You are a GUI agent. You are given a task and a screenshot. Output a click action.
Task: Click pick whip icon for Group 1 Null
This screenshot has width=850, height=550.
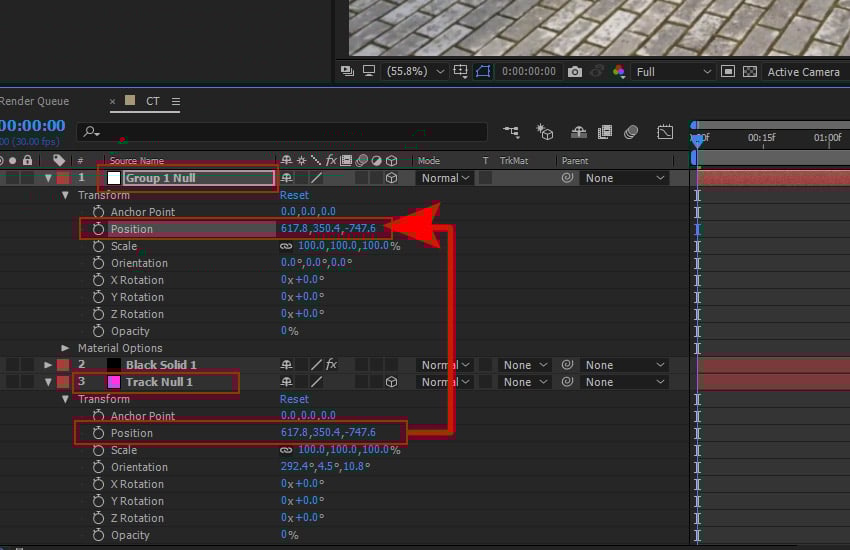(x=567, y=178)
